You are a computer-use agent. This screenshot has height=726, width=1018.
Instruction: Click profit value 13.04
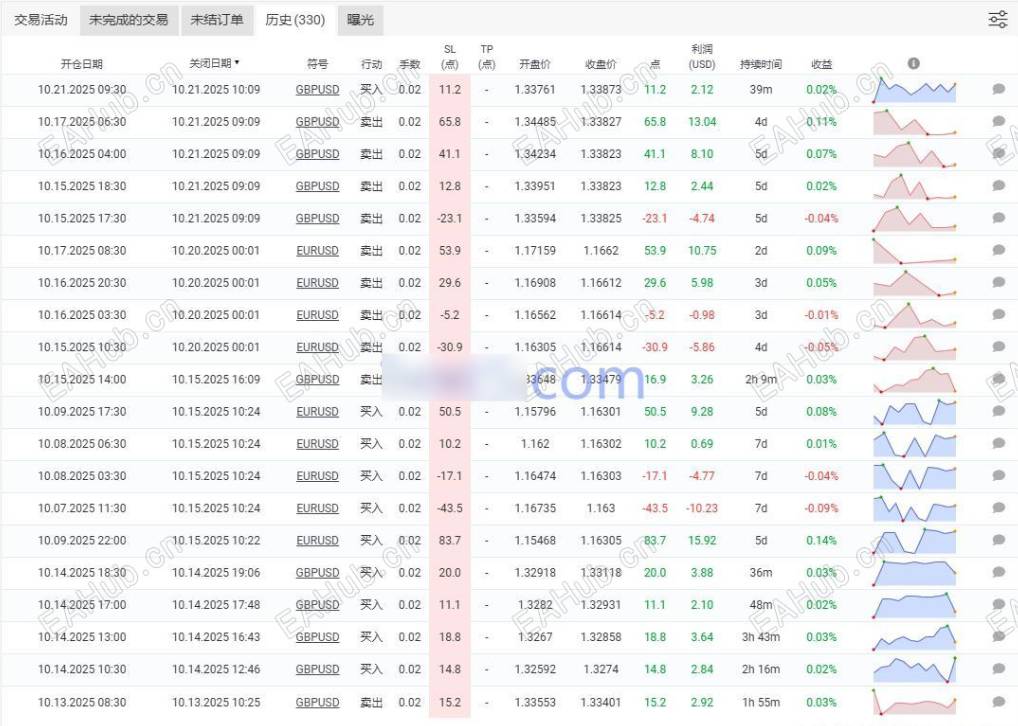702,121
